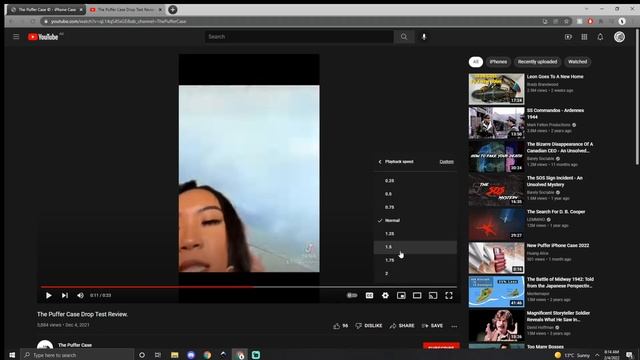The width and height of the screenshot is (640, 360).
Task: Select the All filter chip
Action: pos(476,62)
